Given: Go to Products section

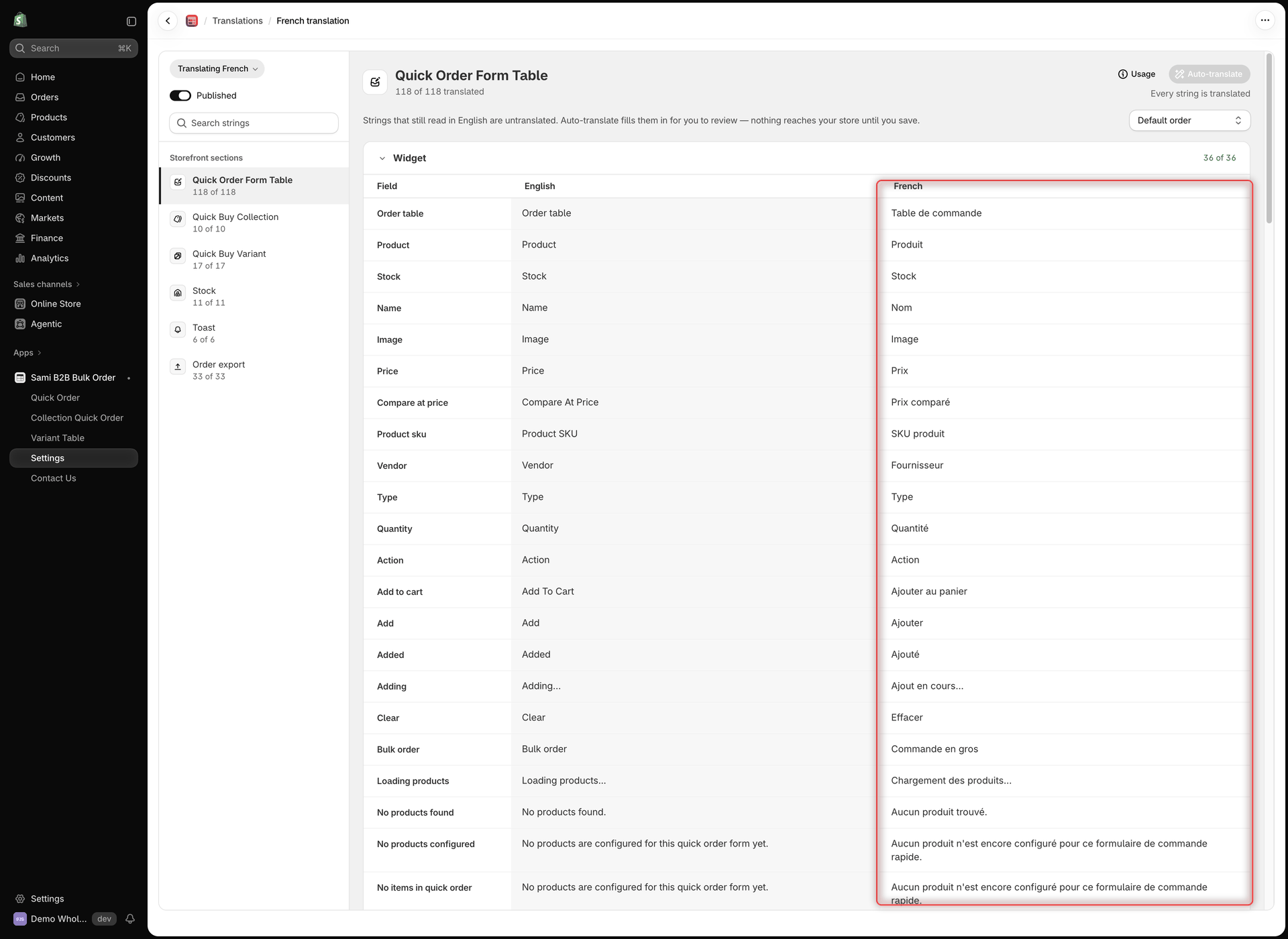Looking at the screenshot, I should pyautogui.click(x=74, y=117).
